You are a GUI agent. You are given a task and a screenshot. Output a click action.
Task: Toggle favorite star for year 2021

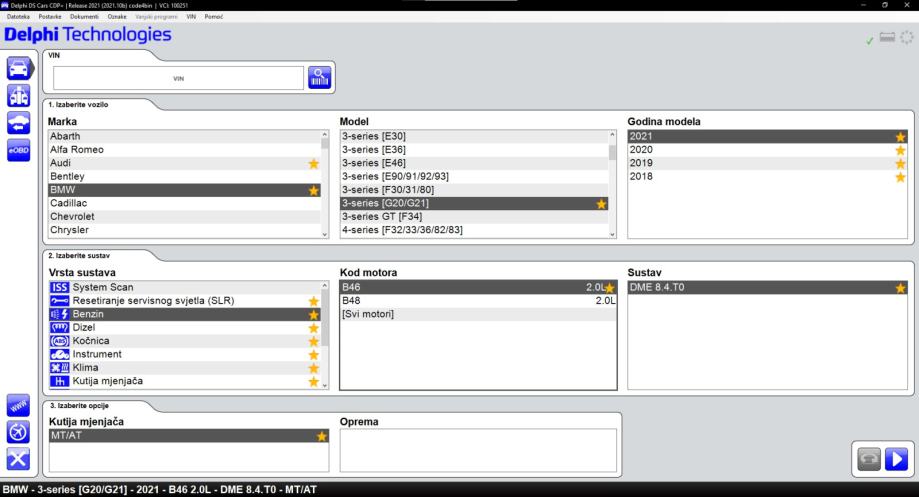coord(901,137)
